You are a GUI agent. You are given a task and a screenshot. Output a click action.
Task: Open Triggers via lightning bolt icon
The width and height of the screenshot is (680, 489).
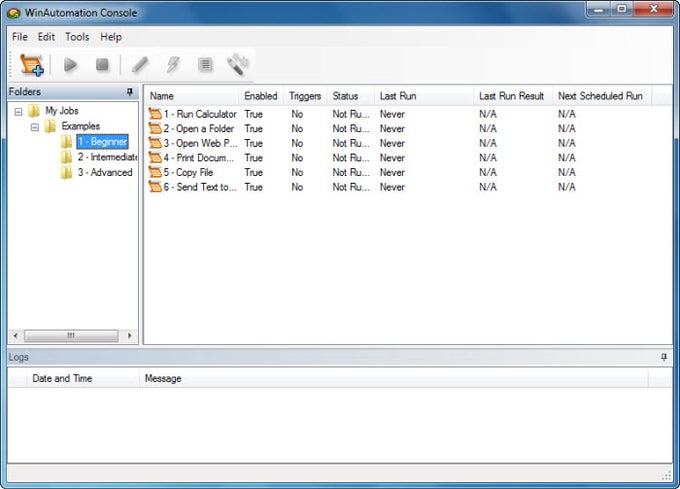pos(173,65)
